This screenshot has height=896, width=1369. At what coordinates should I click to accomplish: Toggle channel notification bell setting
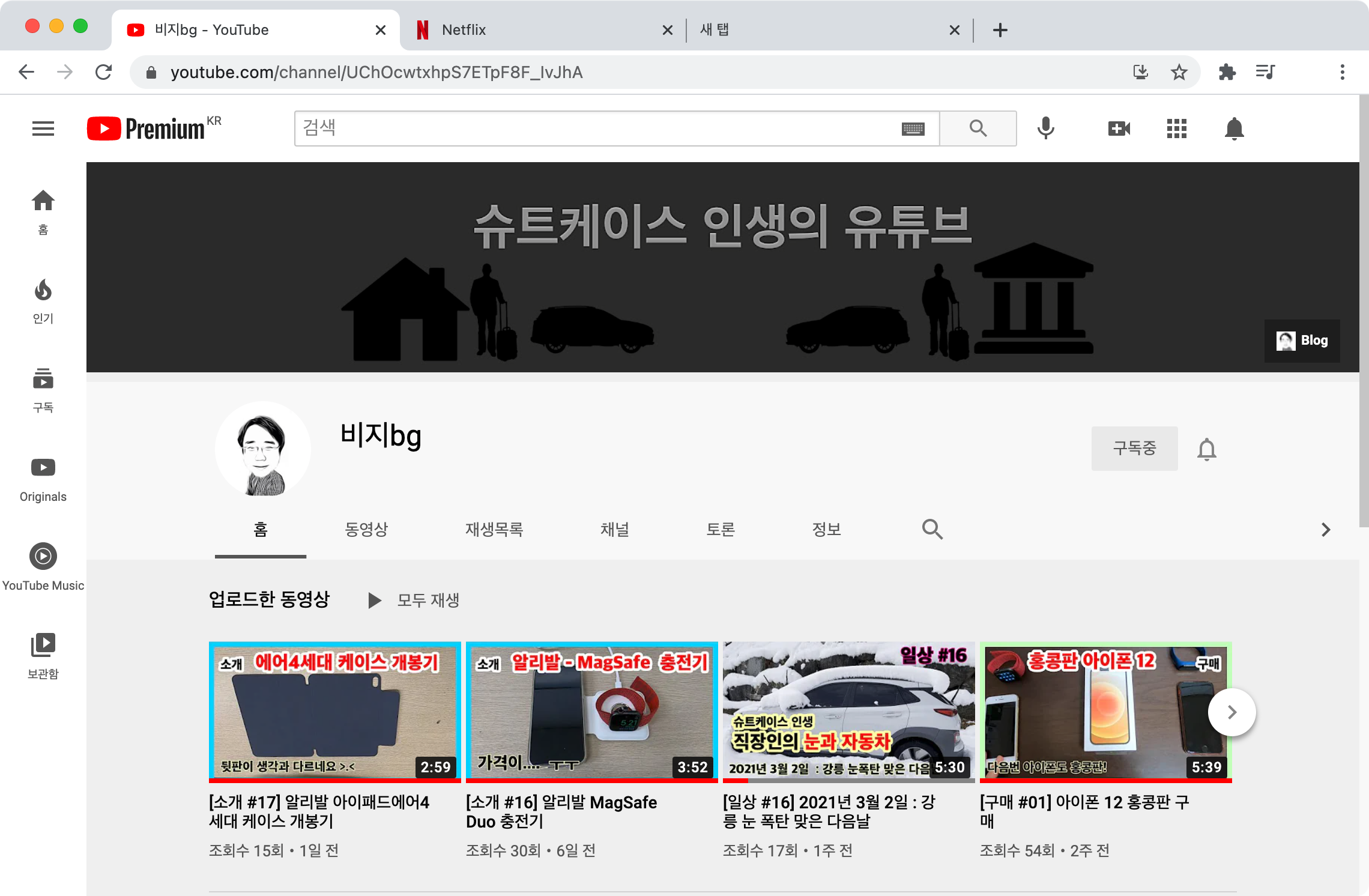[1206, 449]
